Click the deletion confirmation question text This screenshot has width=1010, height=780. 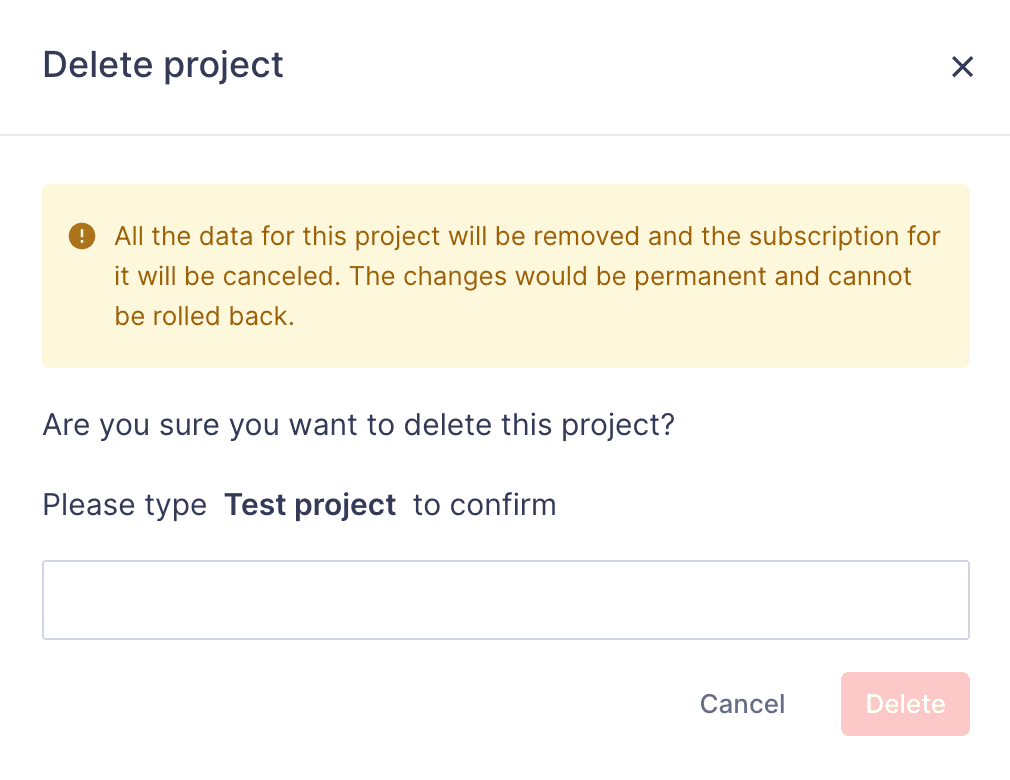tap(358, 424)
